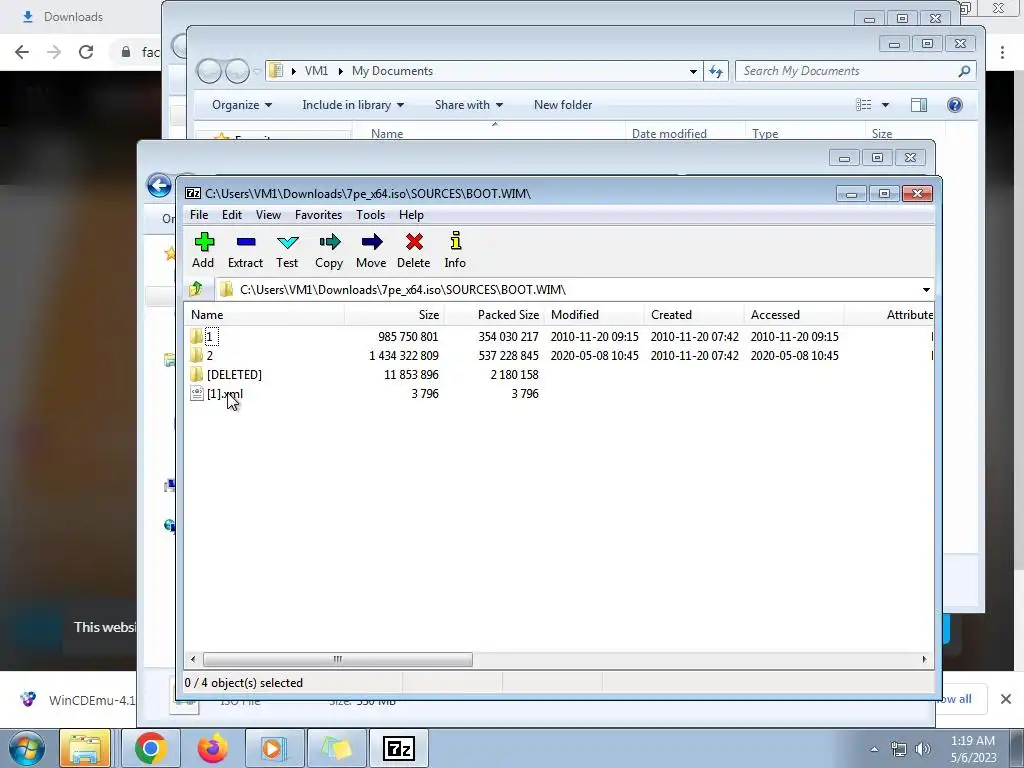Image resolution: width=1024 pixels, height=768 pixels.
Task: Click the Add button in 7-Zip toolbar
Action: coord(203,250)
